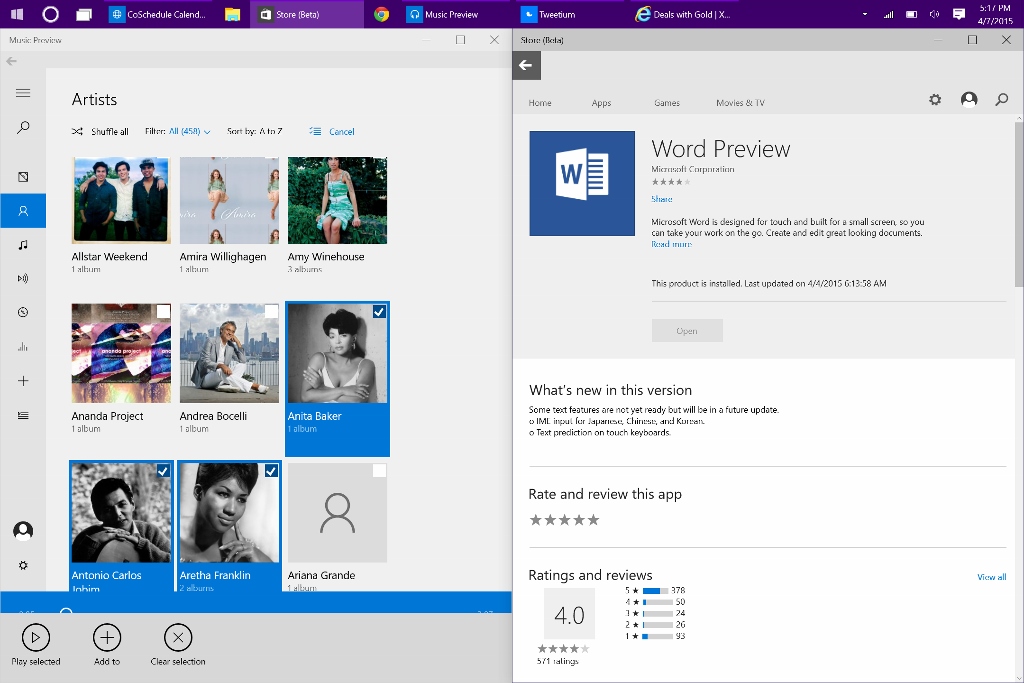Switch to Movies & TV tab
1024x683 pixels.
pos(740,103)
